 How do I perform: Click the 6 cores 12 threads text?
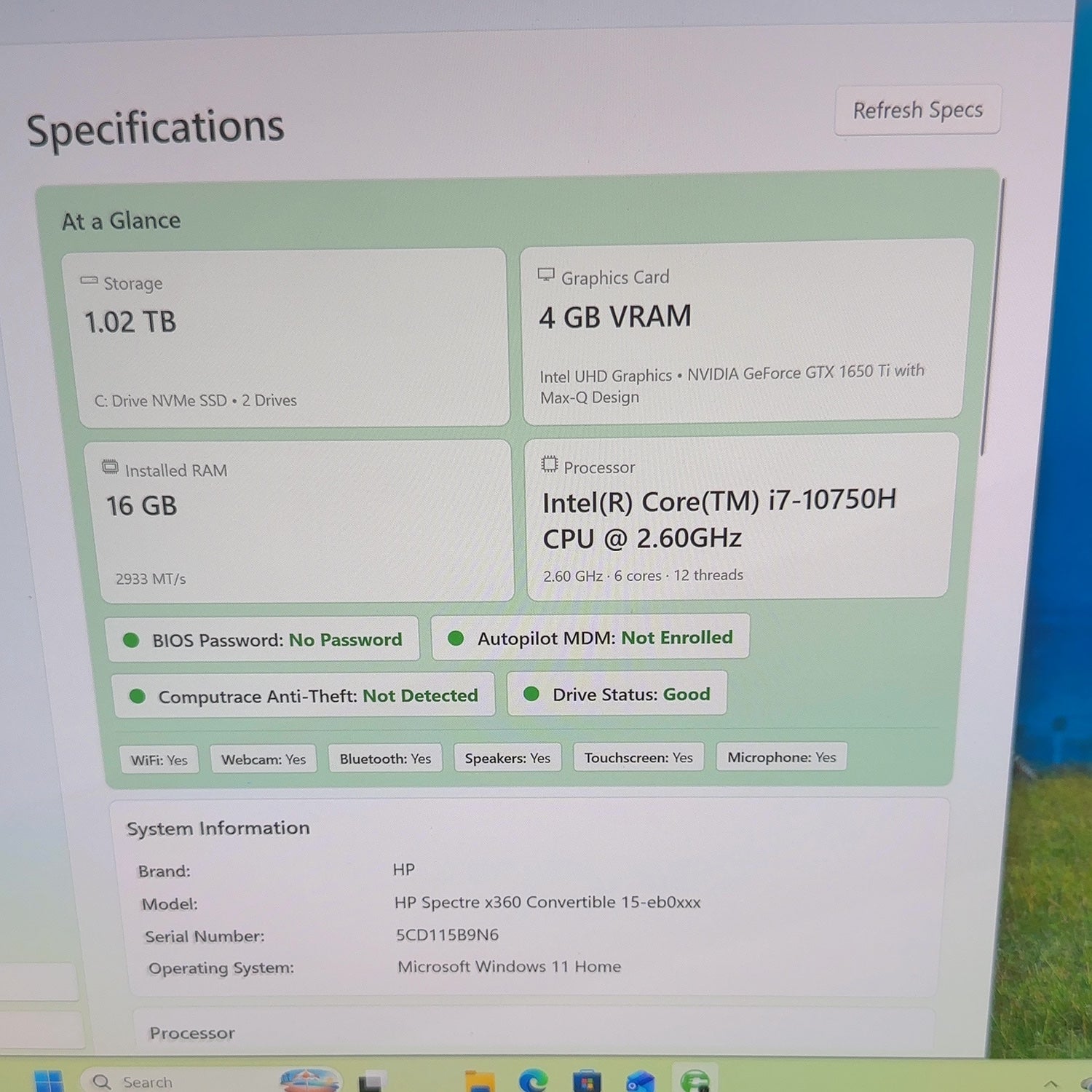(678, 575)
